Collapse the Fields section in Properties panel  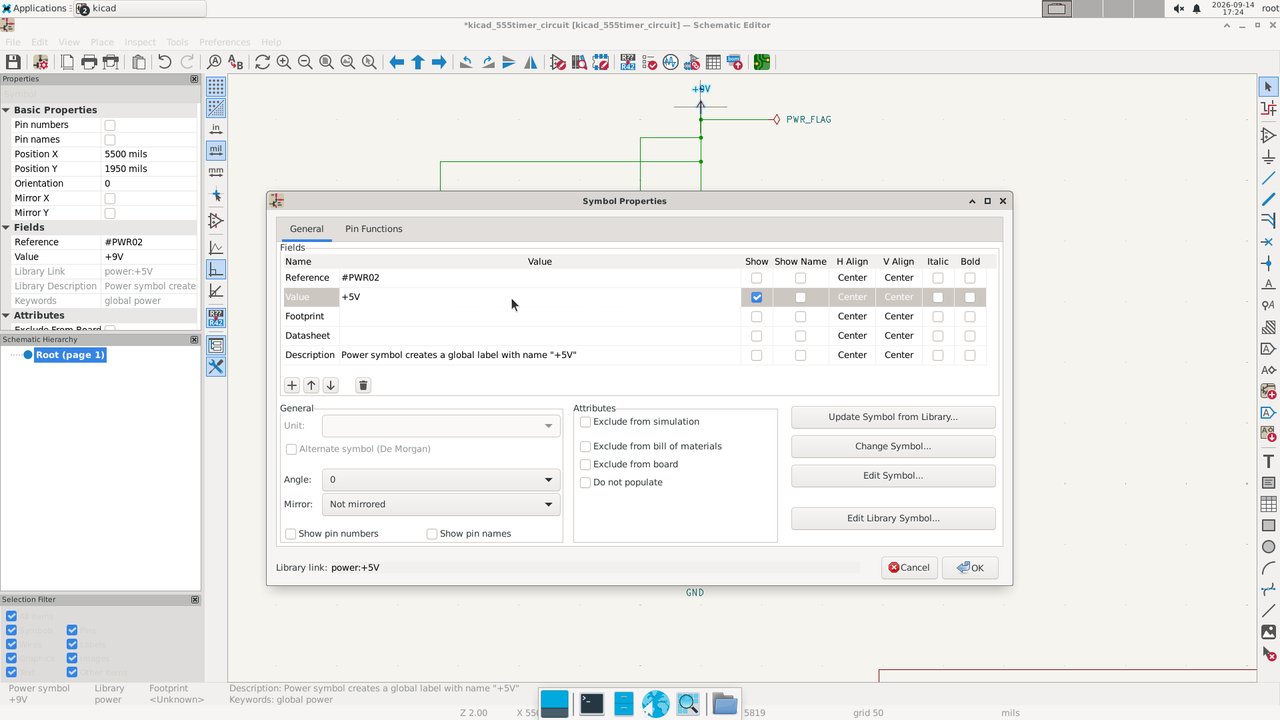[x=6, y=227]
